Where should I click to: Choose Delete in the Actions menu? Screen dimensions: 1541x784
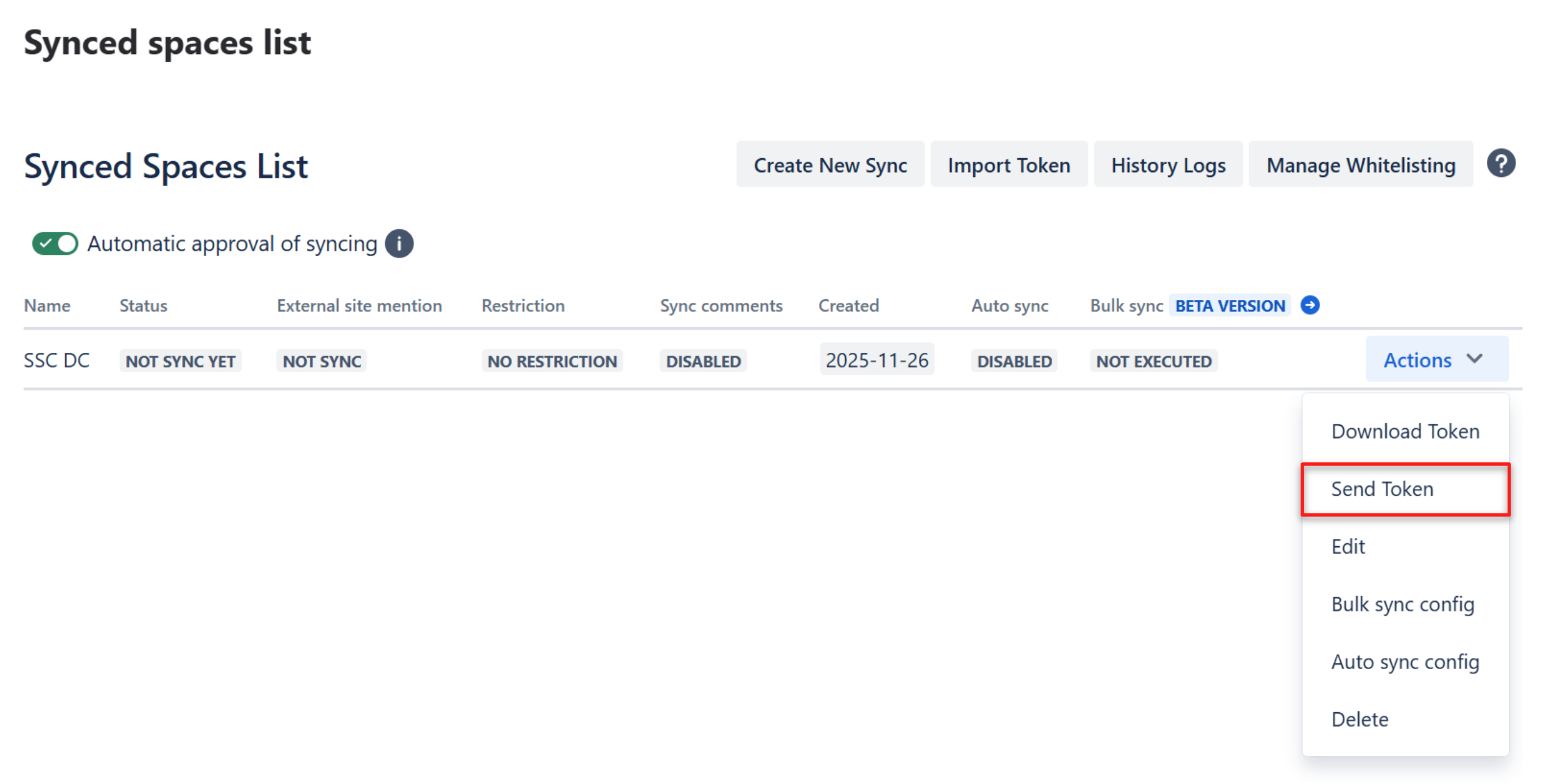pyautogui.click(x=1359, y=719)
